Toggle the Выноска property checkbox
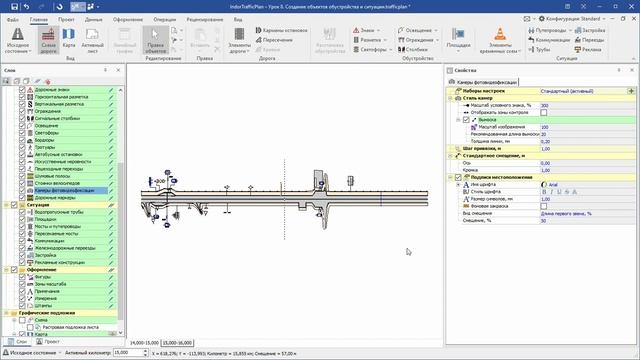The height and width of the screenshot is (360, 640). pyautogui.click(x=466, y=120)
